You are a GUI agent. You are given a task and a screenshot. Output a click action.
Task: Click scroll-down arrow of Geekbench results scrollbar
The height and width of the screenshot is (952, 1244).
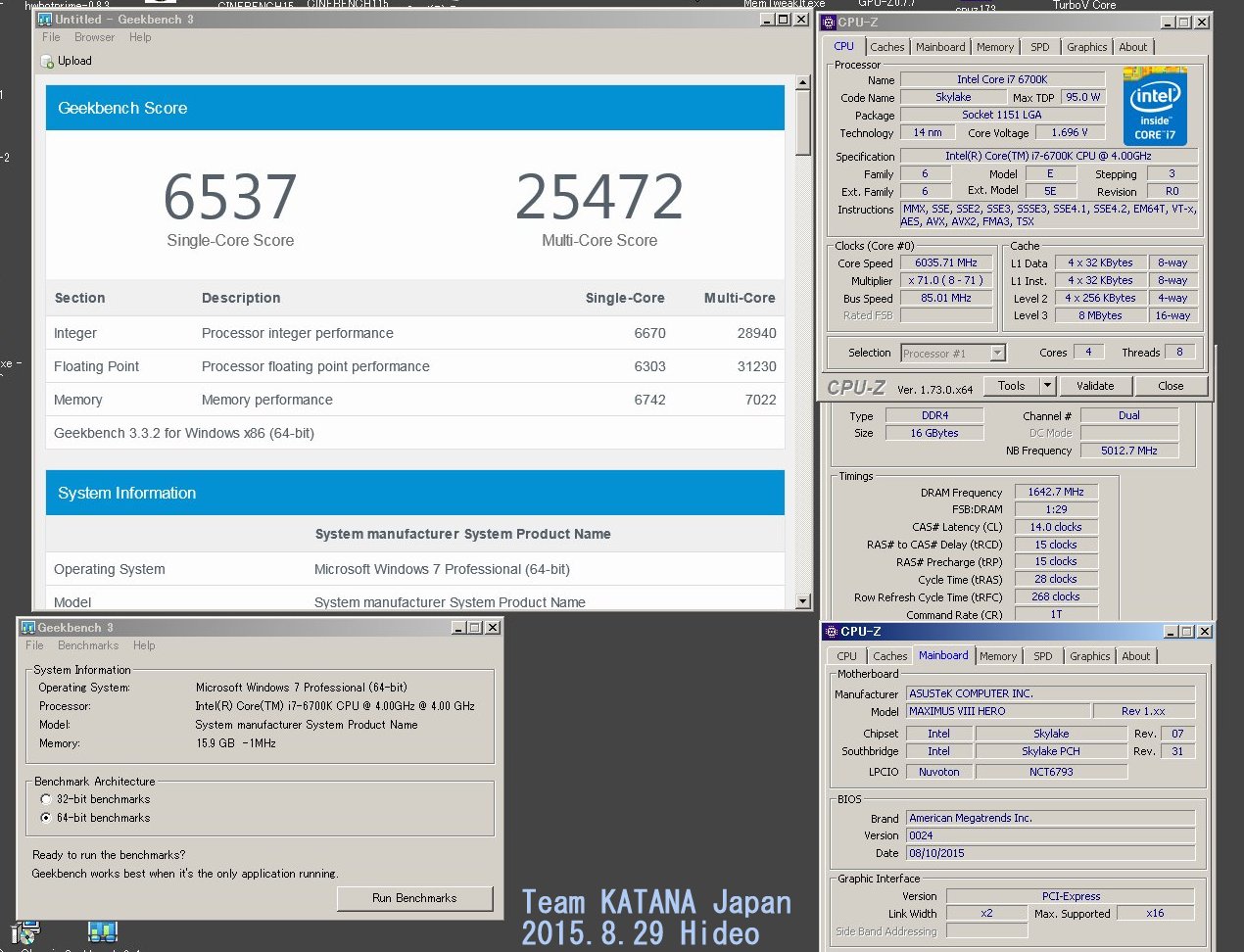click(x=802, y=601)
